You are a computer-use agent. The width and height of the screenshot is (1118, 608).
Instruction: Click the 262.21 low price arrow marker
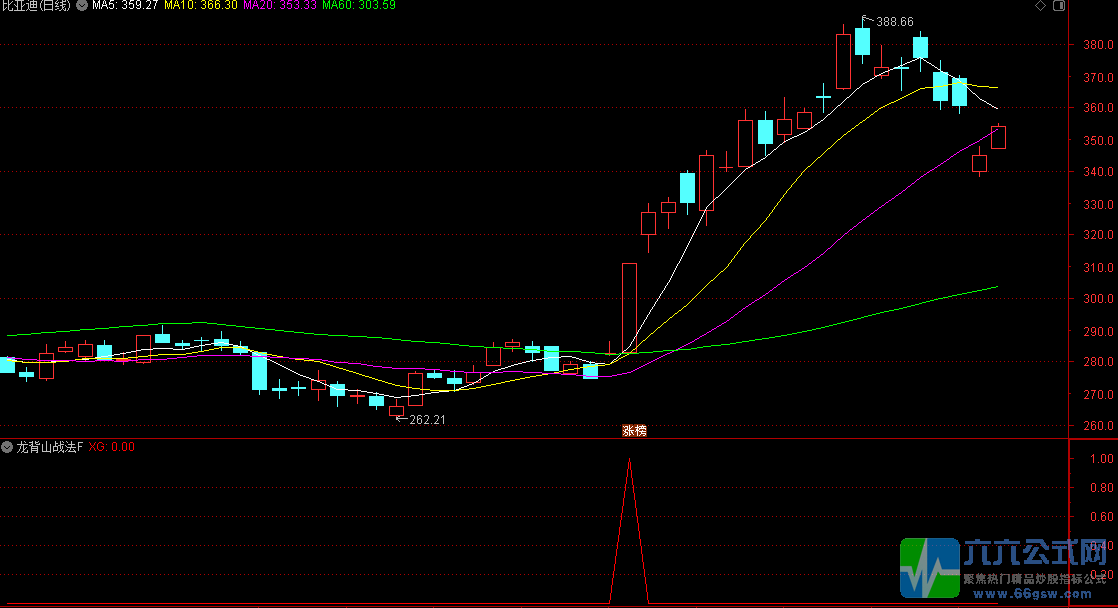[420, 420]
